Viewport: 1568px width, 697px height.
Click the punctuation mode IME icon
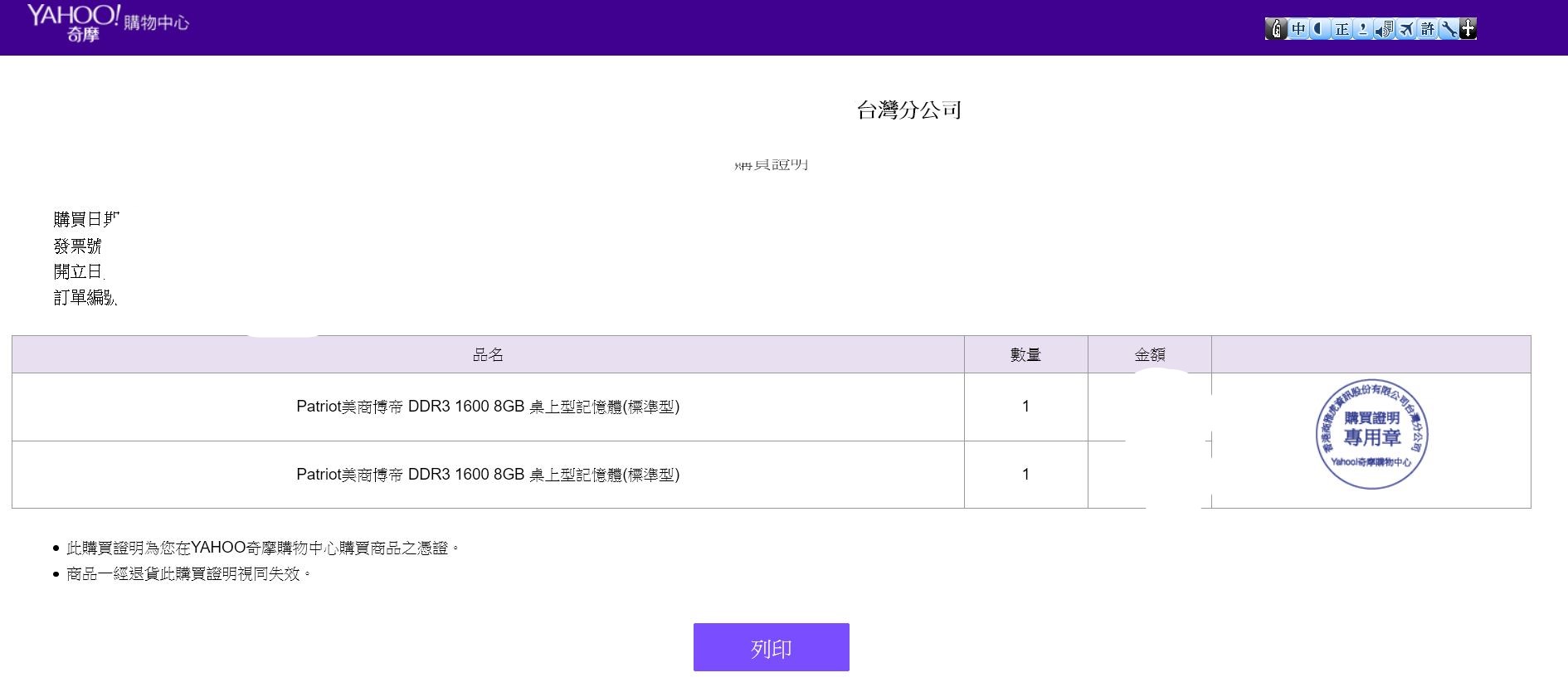click(1363, 29)
